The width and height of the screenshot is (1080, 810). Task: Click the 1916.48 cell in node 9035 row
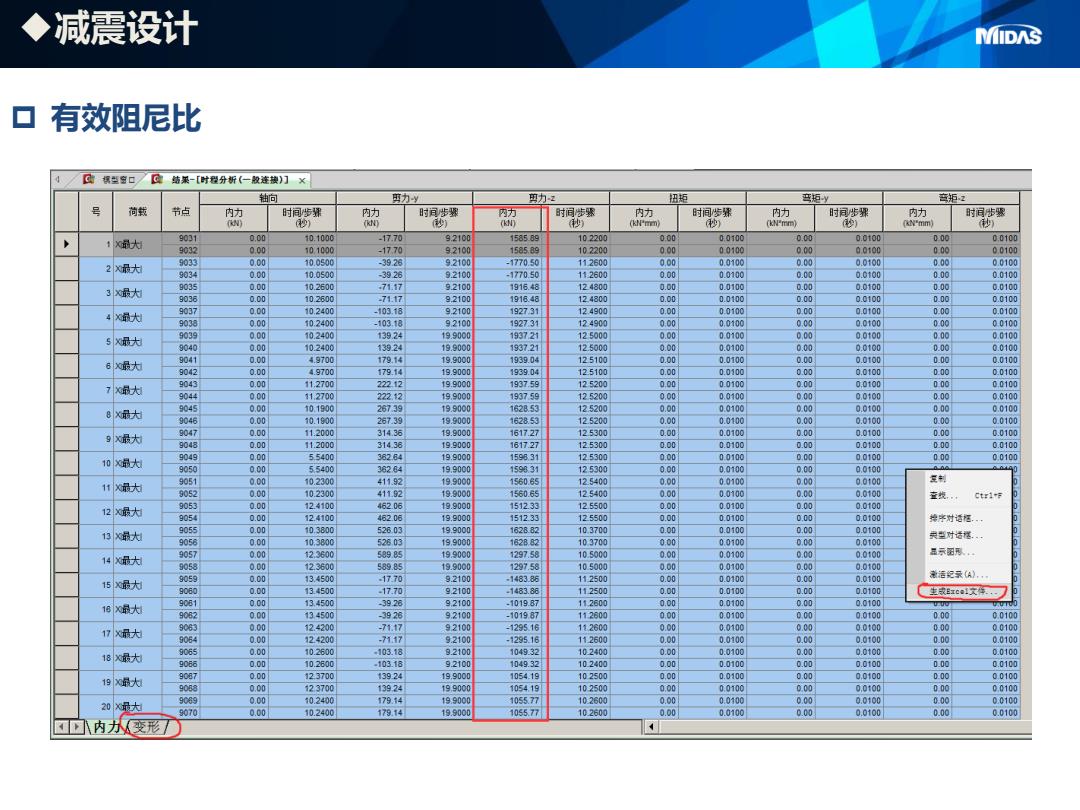coord(508,287)
